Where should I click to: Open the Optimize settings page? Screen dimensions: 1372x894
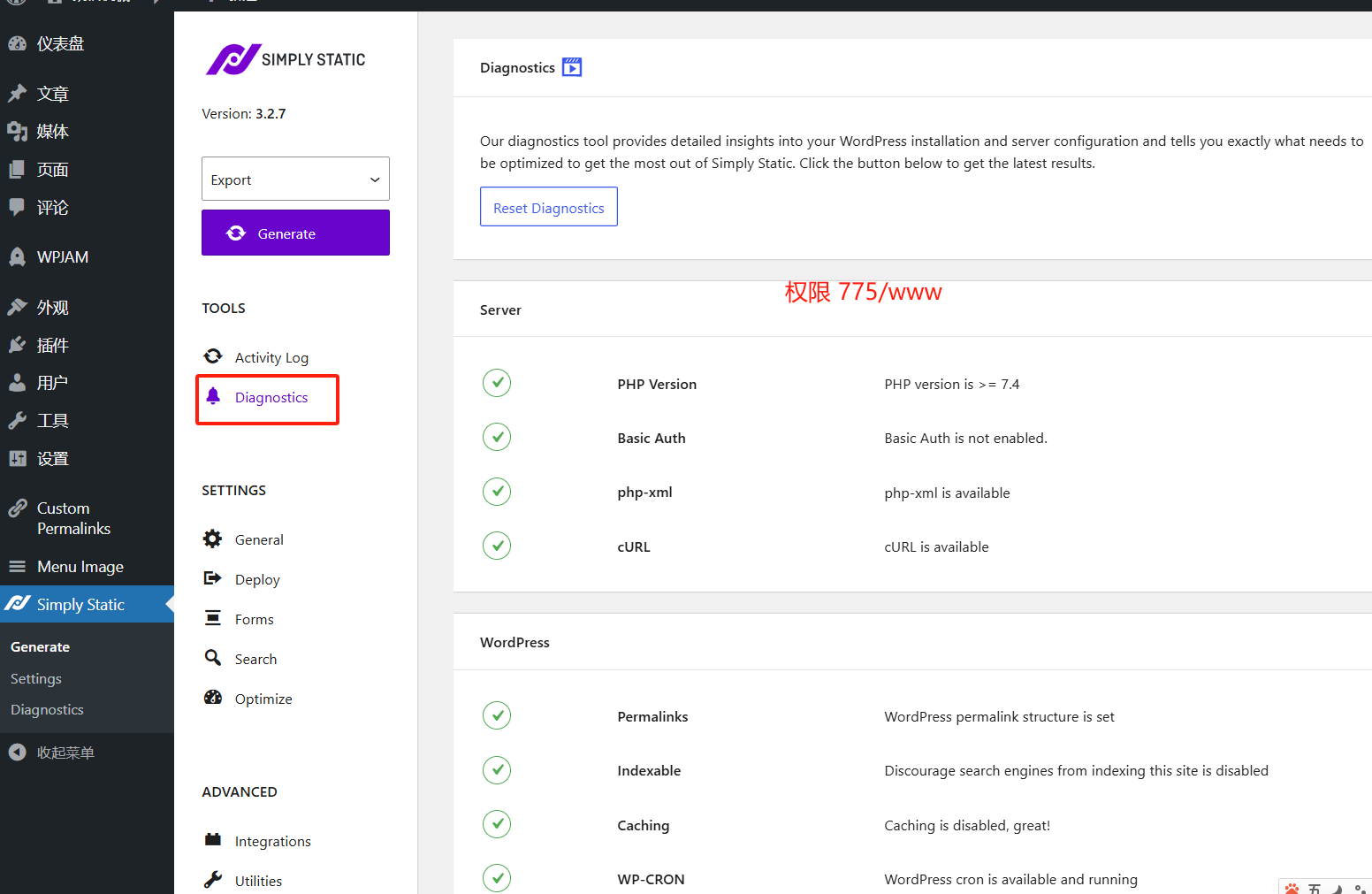point(263,699)
